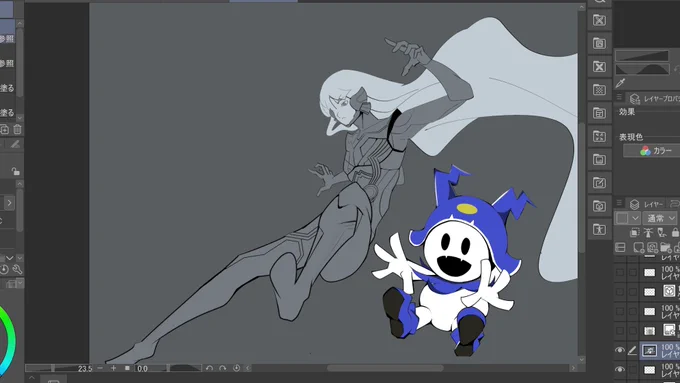Duplicate sub tool icon beside trash

pyautogui.click(x=4, y=129)
